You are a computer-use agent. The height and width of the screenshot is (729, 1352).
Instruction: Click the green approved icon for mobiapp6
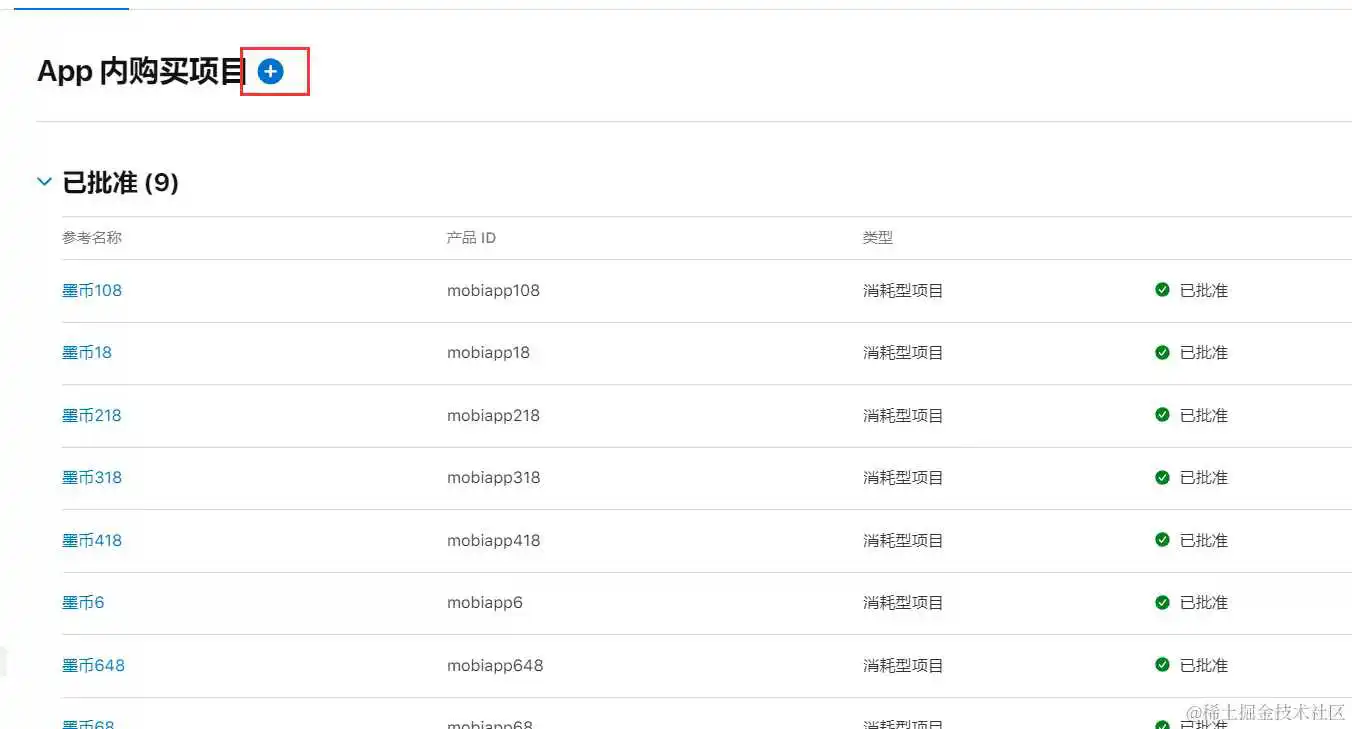1162,602
